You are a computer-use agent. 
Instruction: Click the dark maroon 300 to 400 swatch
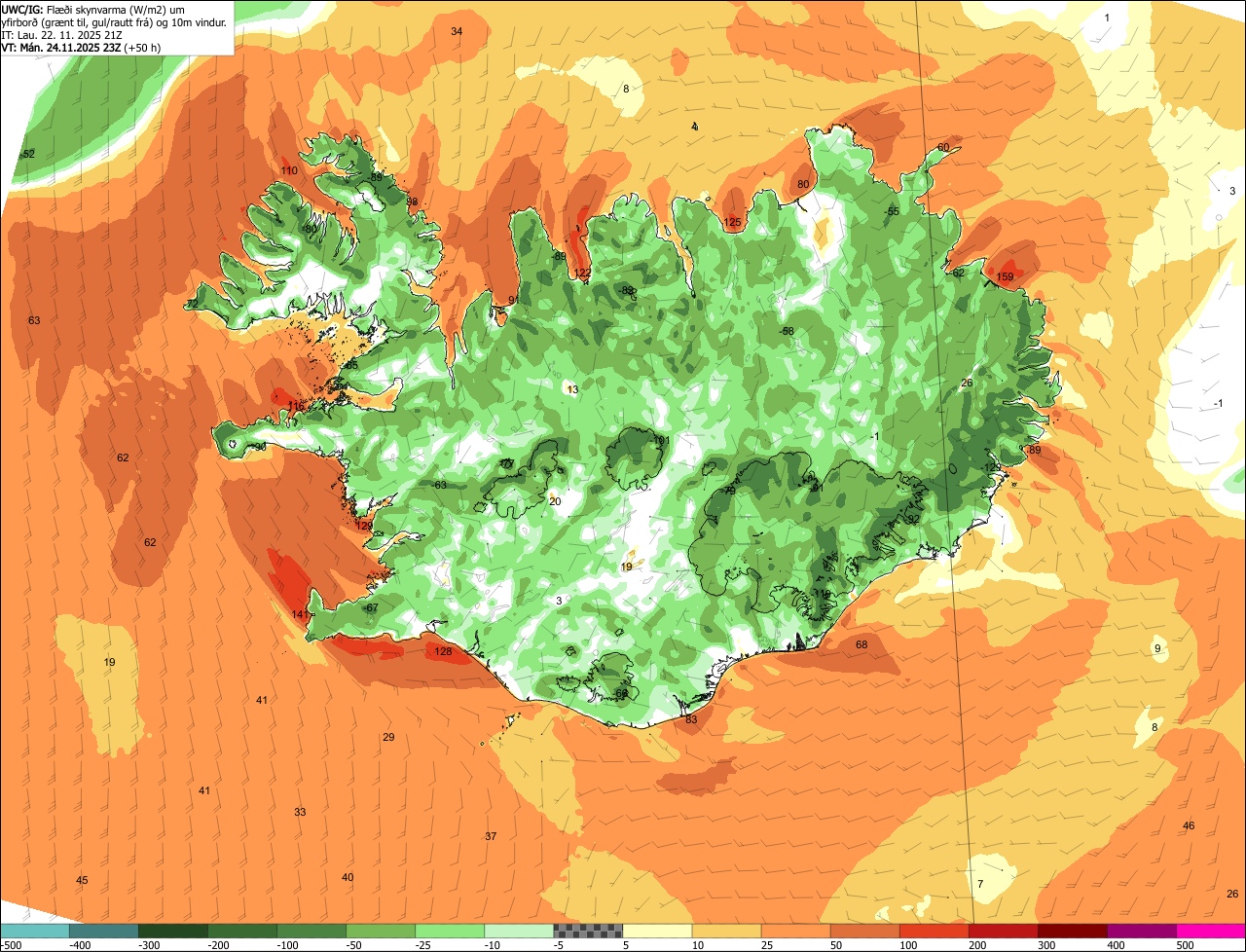click(1072, 931)
